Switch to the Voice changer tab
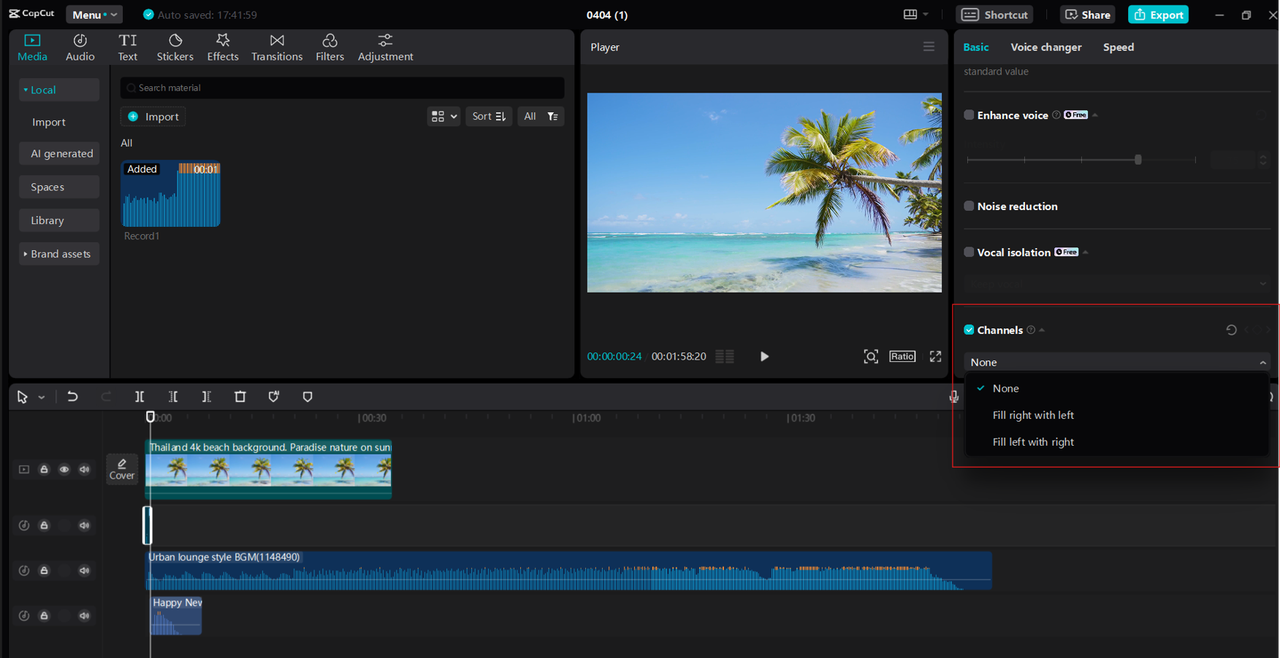Viewport: 1280px width, 658px height. (1045, 47)
